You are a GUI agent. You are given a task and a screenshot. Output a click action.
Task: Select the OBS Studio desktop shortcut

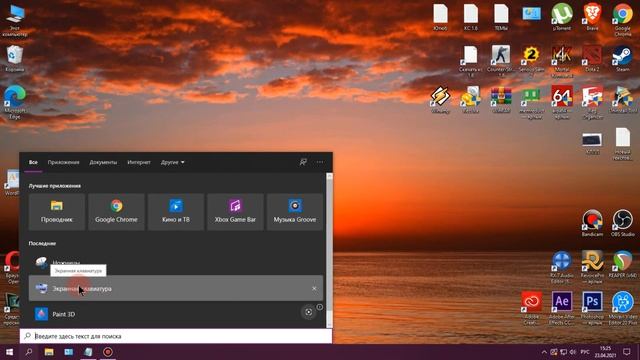pos(622,223)
